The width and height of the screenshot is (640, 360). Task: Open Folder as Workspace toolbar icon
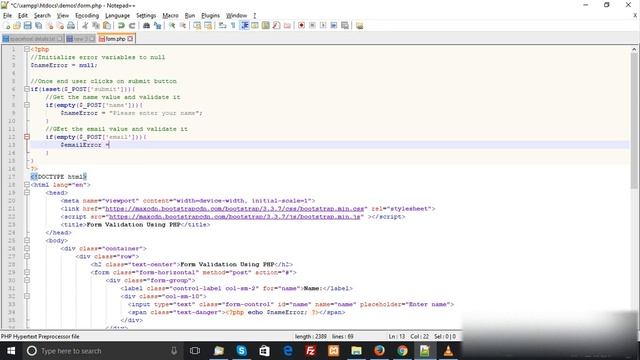pos(287,25)
